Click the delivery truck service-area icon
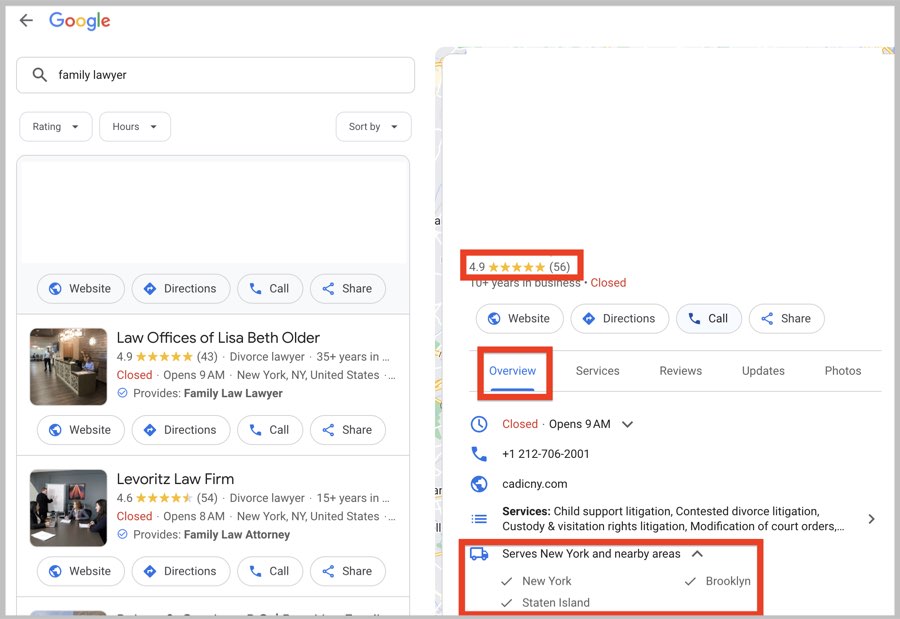This screenshot has width=900, height=619. click(479, 554)
